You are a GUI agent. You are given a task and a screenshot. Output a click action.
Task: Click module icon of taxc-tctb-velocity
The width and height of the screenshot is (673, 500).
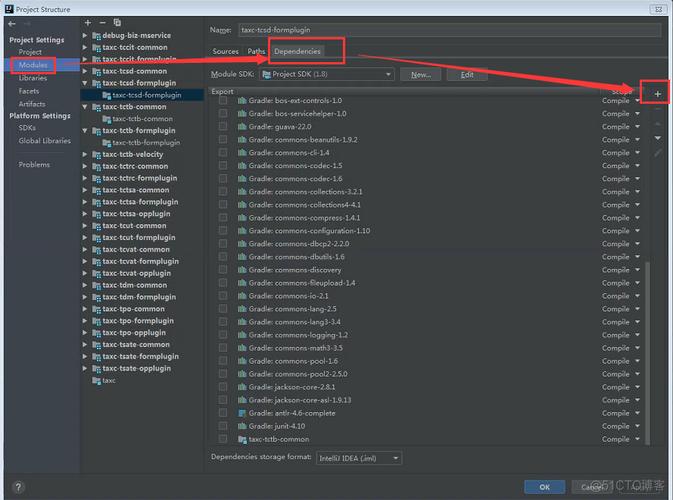[97, 155]
